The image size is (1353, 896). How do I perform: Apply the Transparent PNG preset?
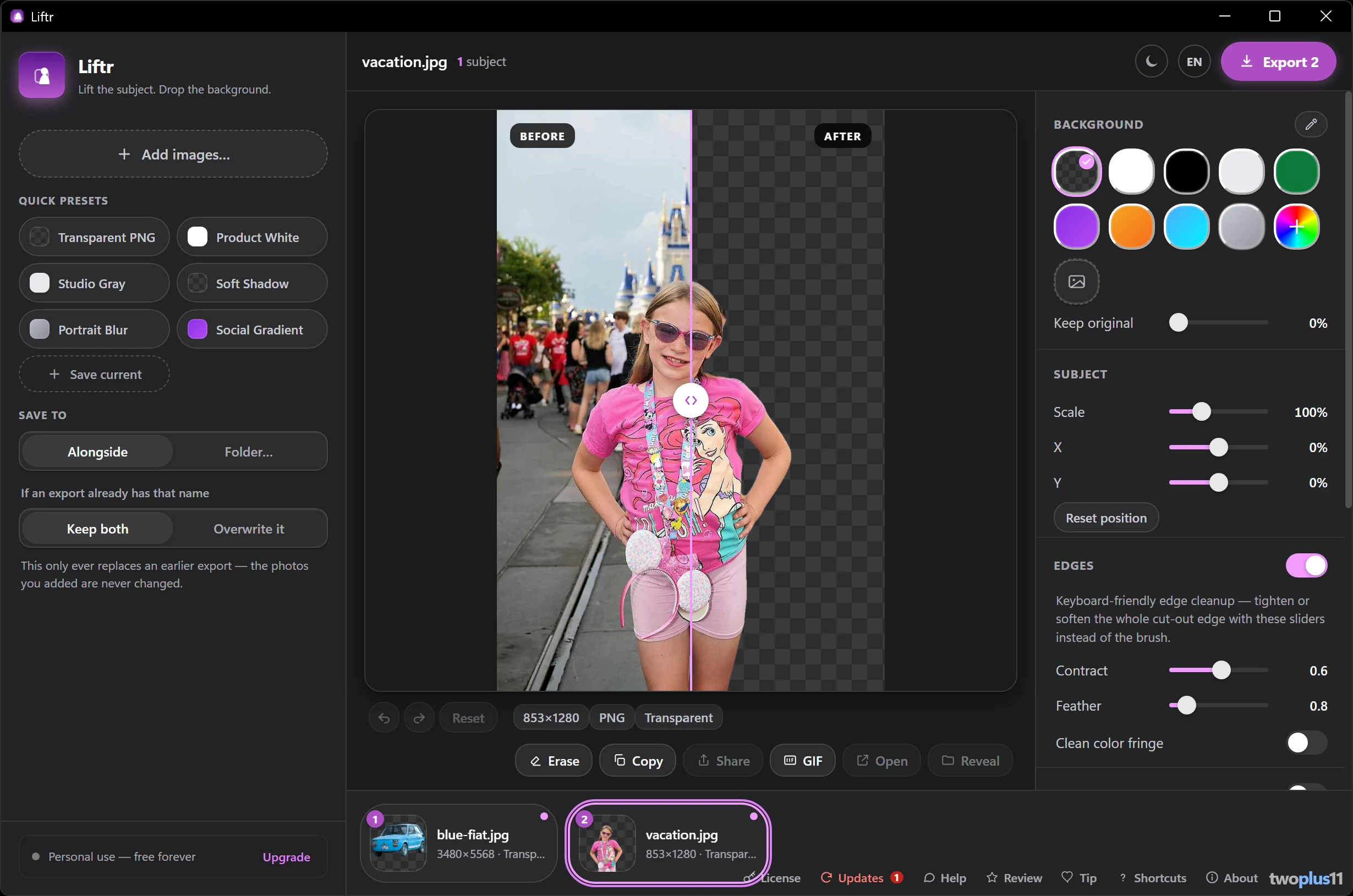(94, 237)
